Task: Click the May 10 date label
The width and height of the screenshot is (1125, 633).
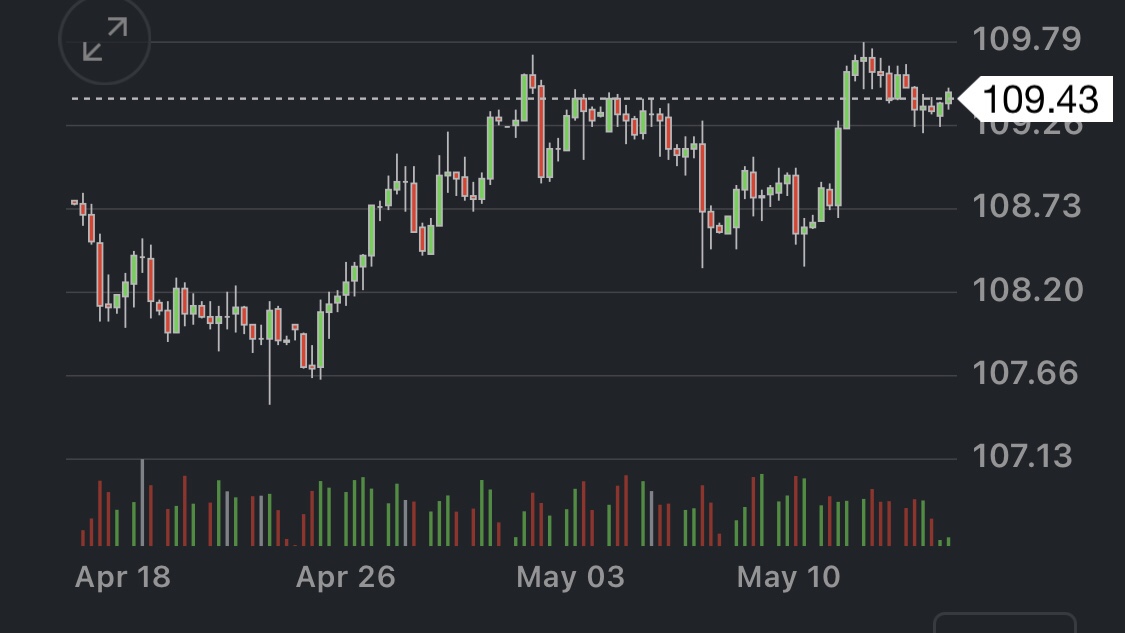Action: click(790, 577)
